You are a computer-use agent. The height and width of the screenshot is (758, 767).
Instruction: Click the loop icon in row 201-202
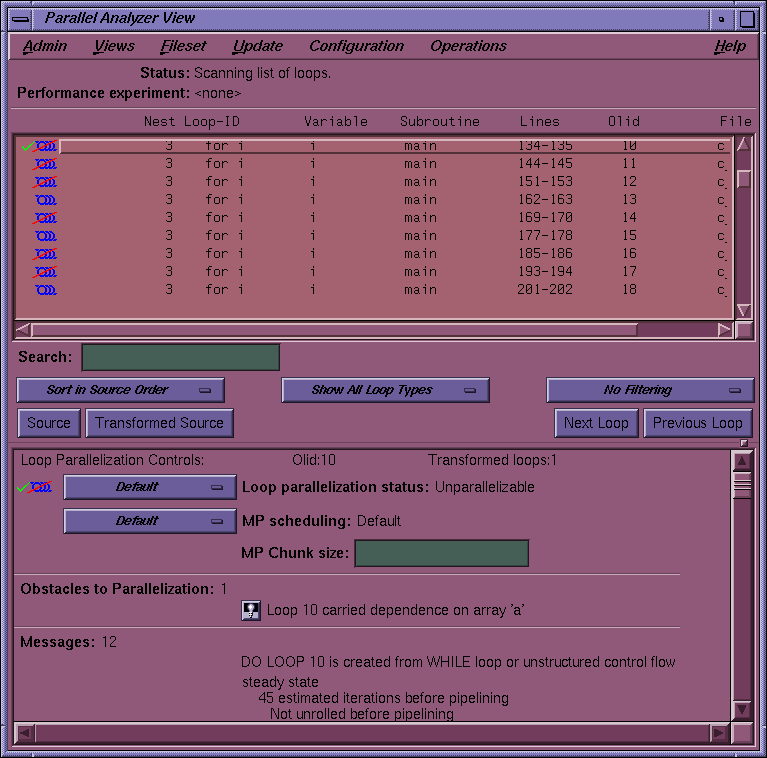tap(45, 290)
